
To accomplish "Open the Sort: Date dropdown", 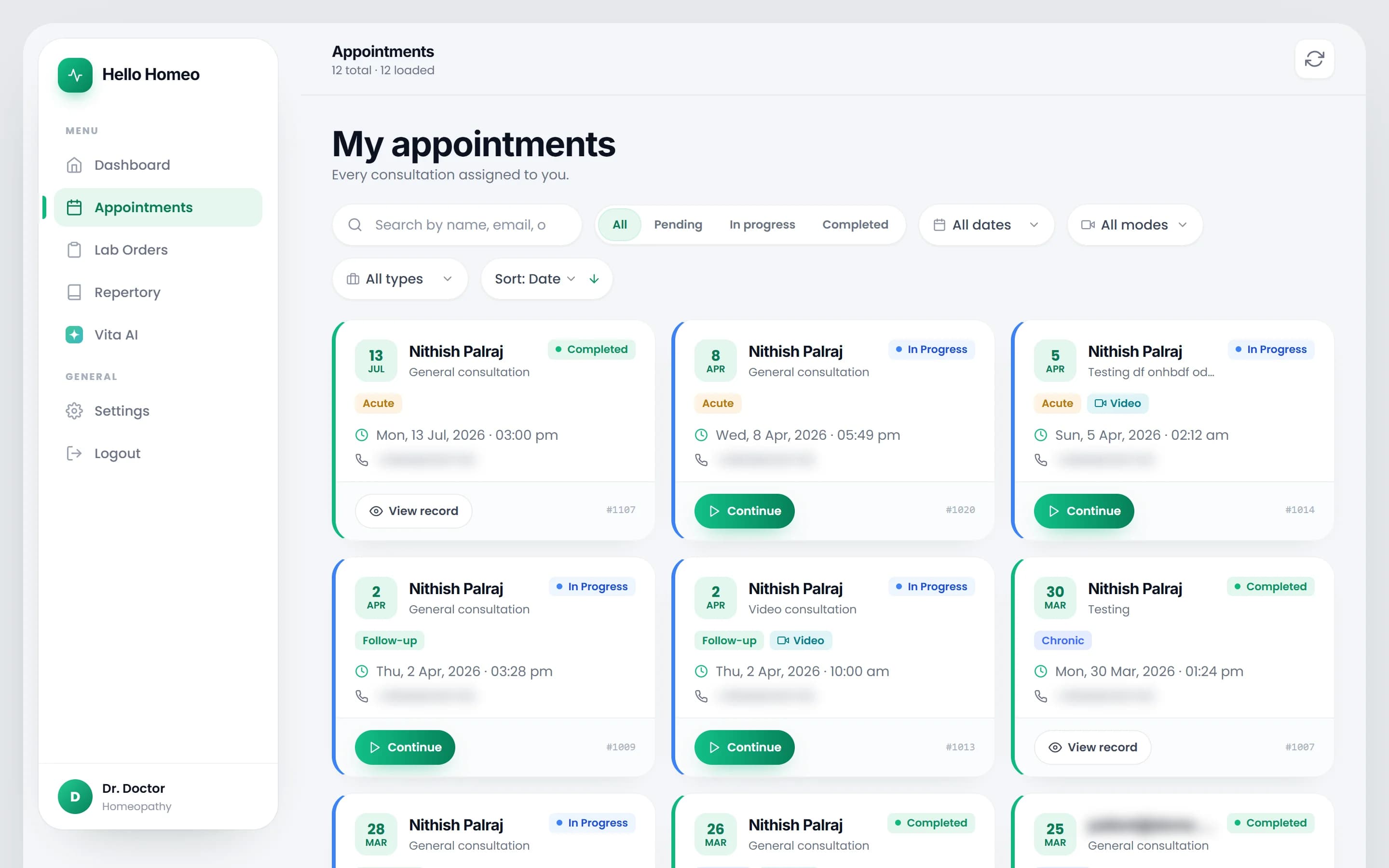I will tap(534, 279).
